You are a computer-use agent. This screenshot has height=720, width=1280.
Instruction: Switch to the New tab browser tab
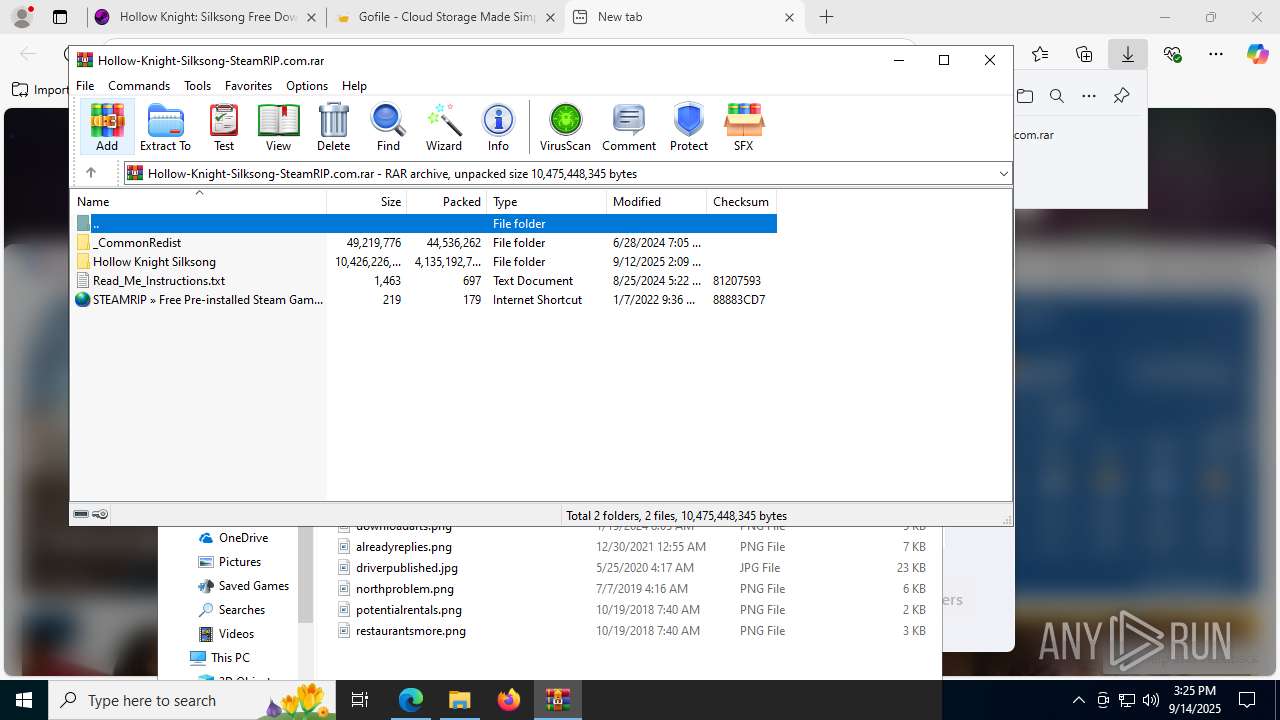click(683, 17)
